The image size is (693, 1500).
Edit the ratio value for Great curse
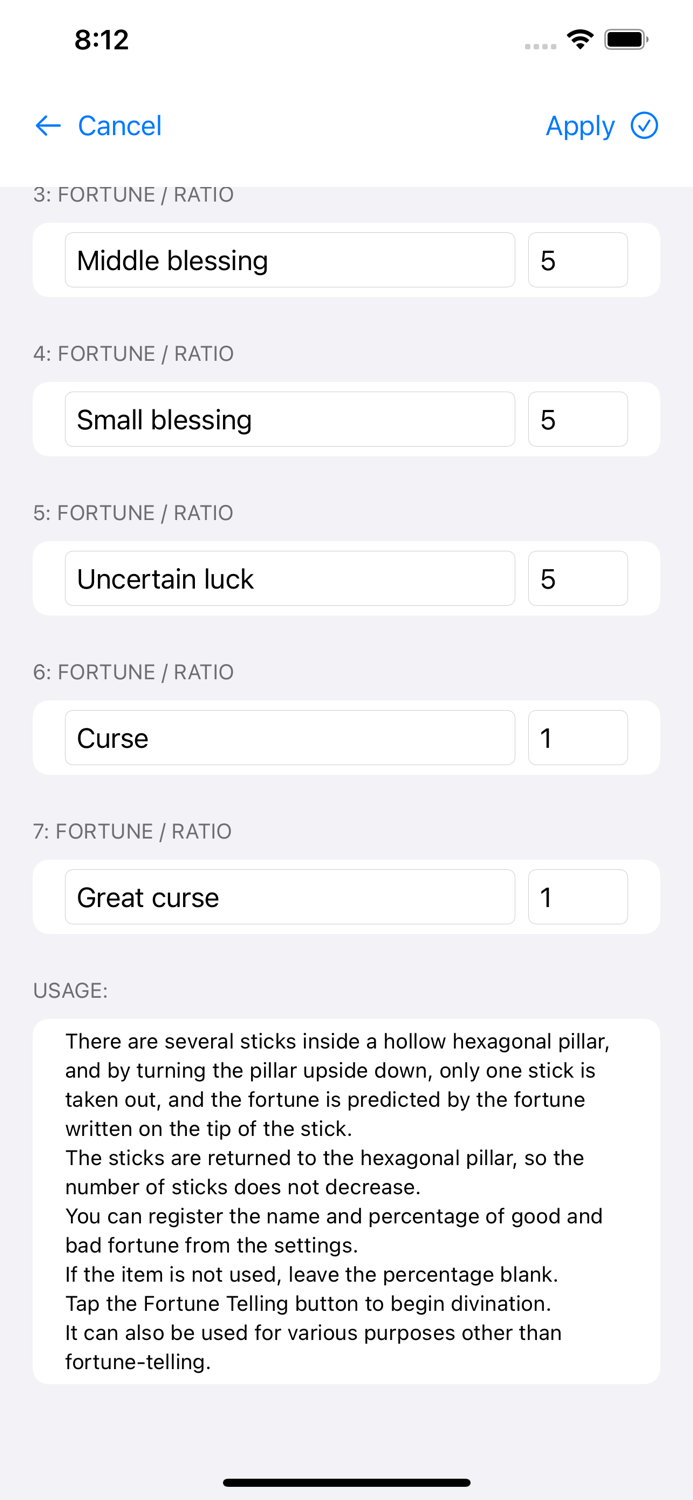click(x=578, y=897)
